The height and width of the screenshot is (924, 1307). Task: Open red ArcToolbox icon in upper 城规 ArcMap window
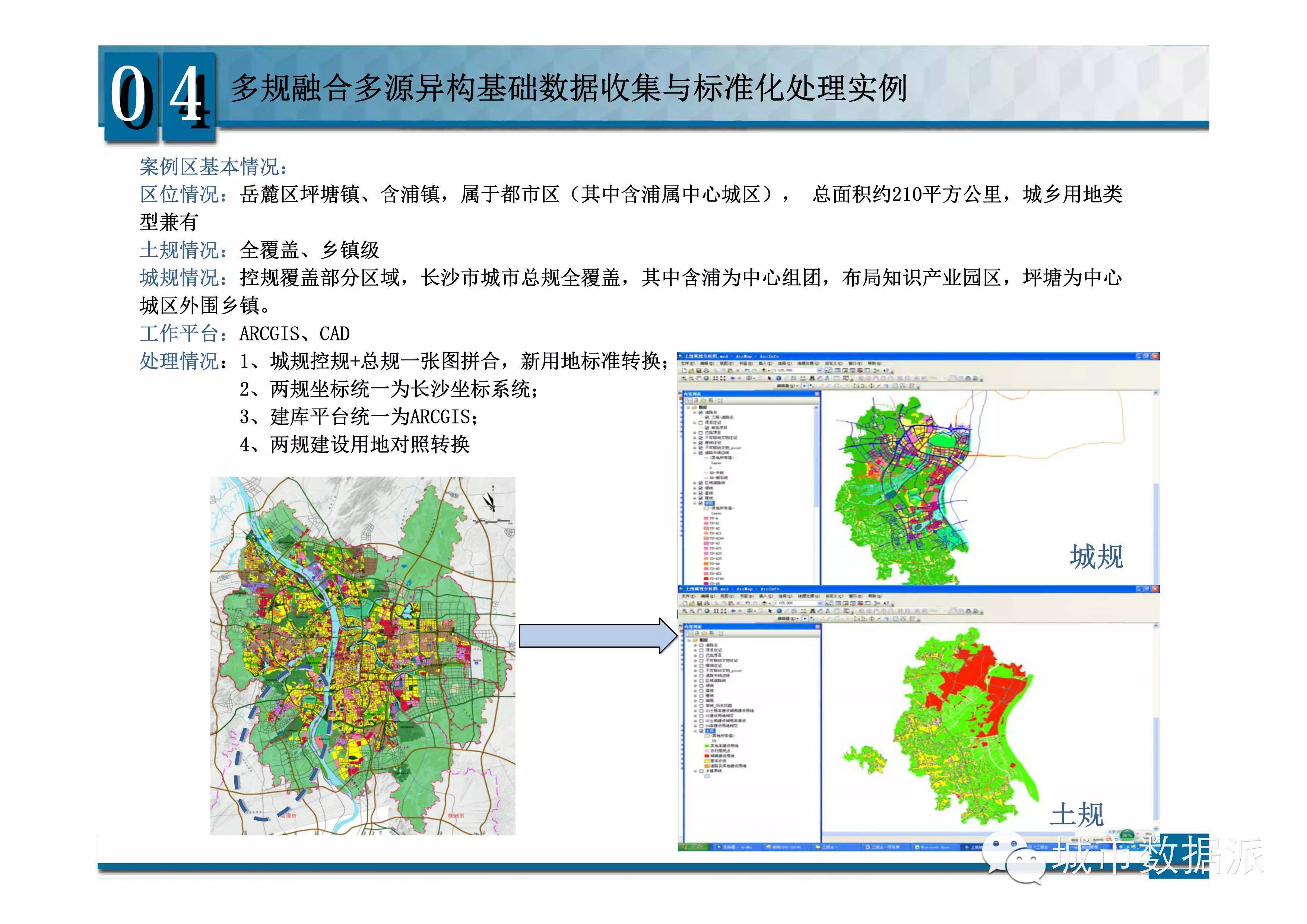860,371
